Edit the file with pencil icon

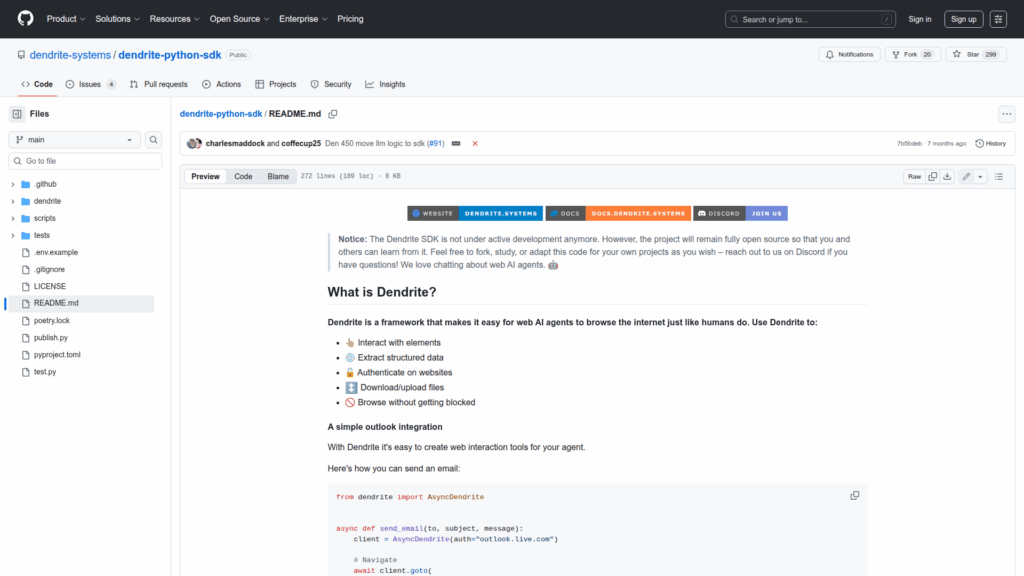(x=966, y=176)
